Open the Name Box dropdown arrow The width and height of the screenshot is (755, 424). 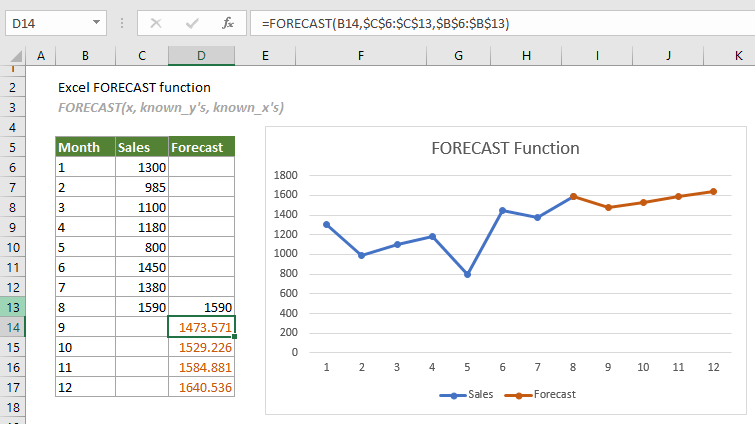tap(96, 22)
